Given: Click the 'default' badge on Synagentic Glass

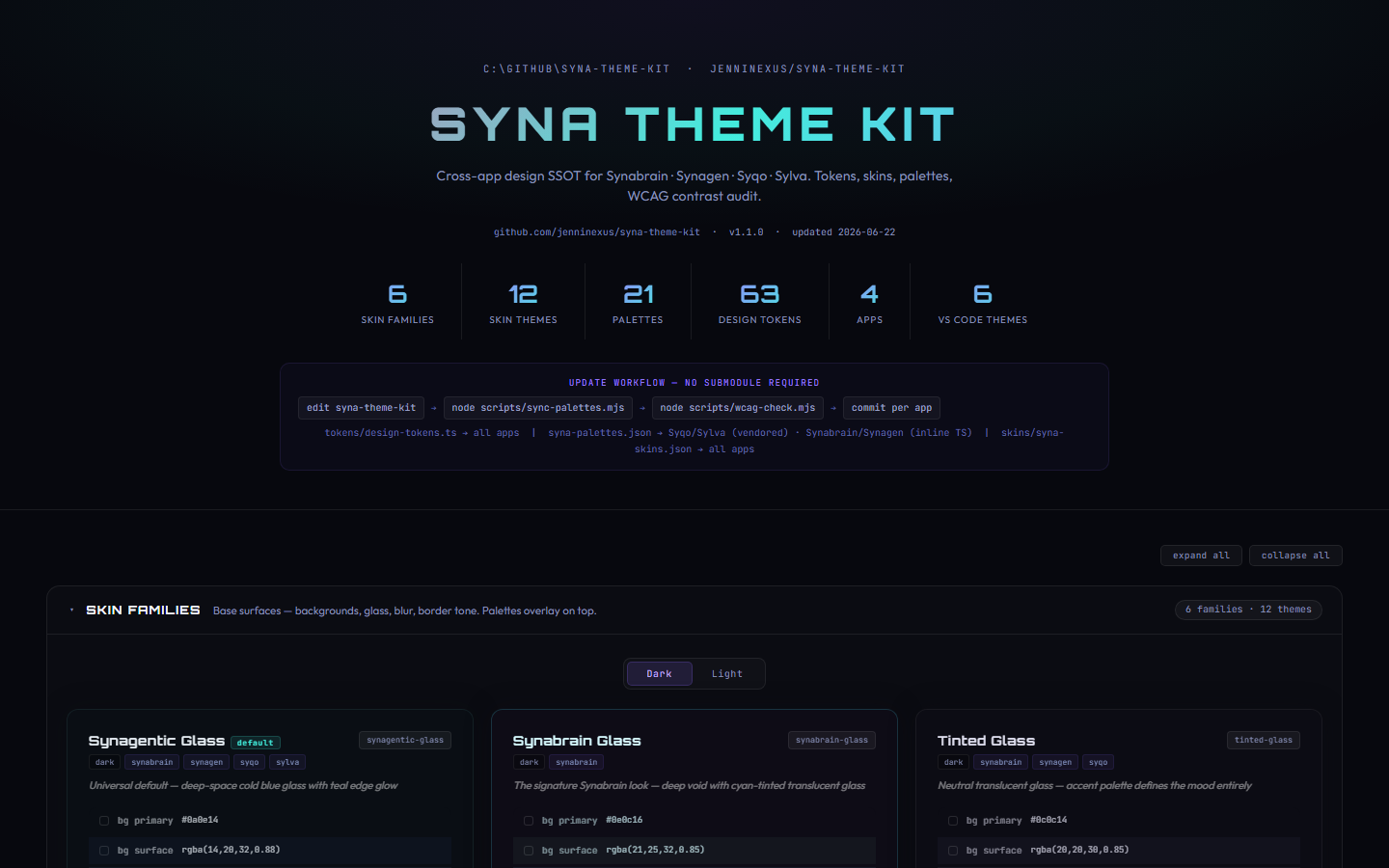Looking at the screenshot, I should coord(256,743).
